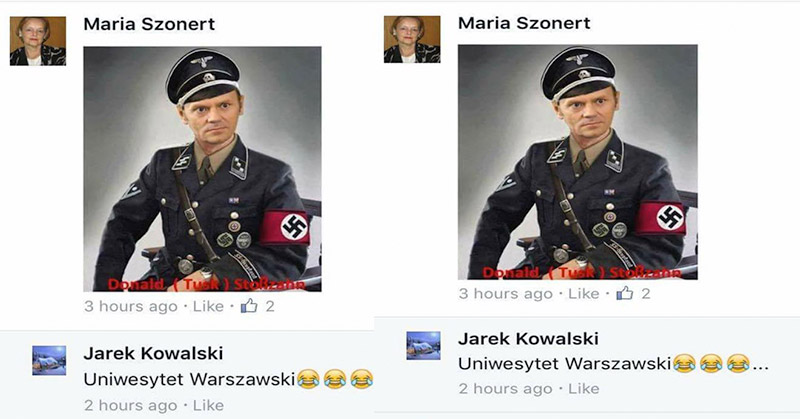The width and height of the screenshot is (800, 419).
Task: Click Jarek Kowalski's avatar in left comment
Action: [x=49, y=360]
